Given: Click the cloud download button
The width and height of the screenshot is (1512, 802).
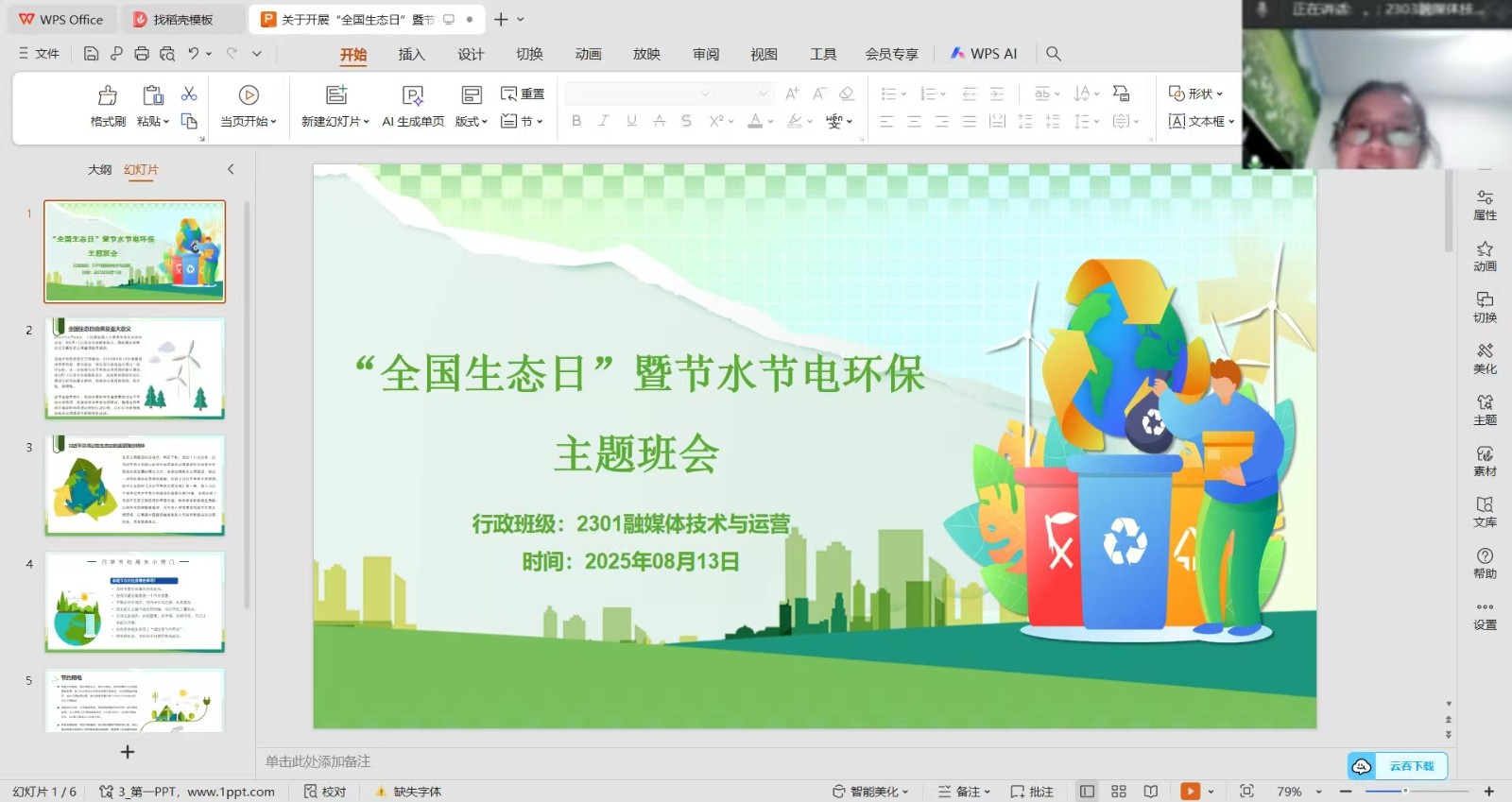Looking at the screenshot, I should (1398, 766).
